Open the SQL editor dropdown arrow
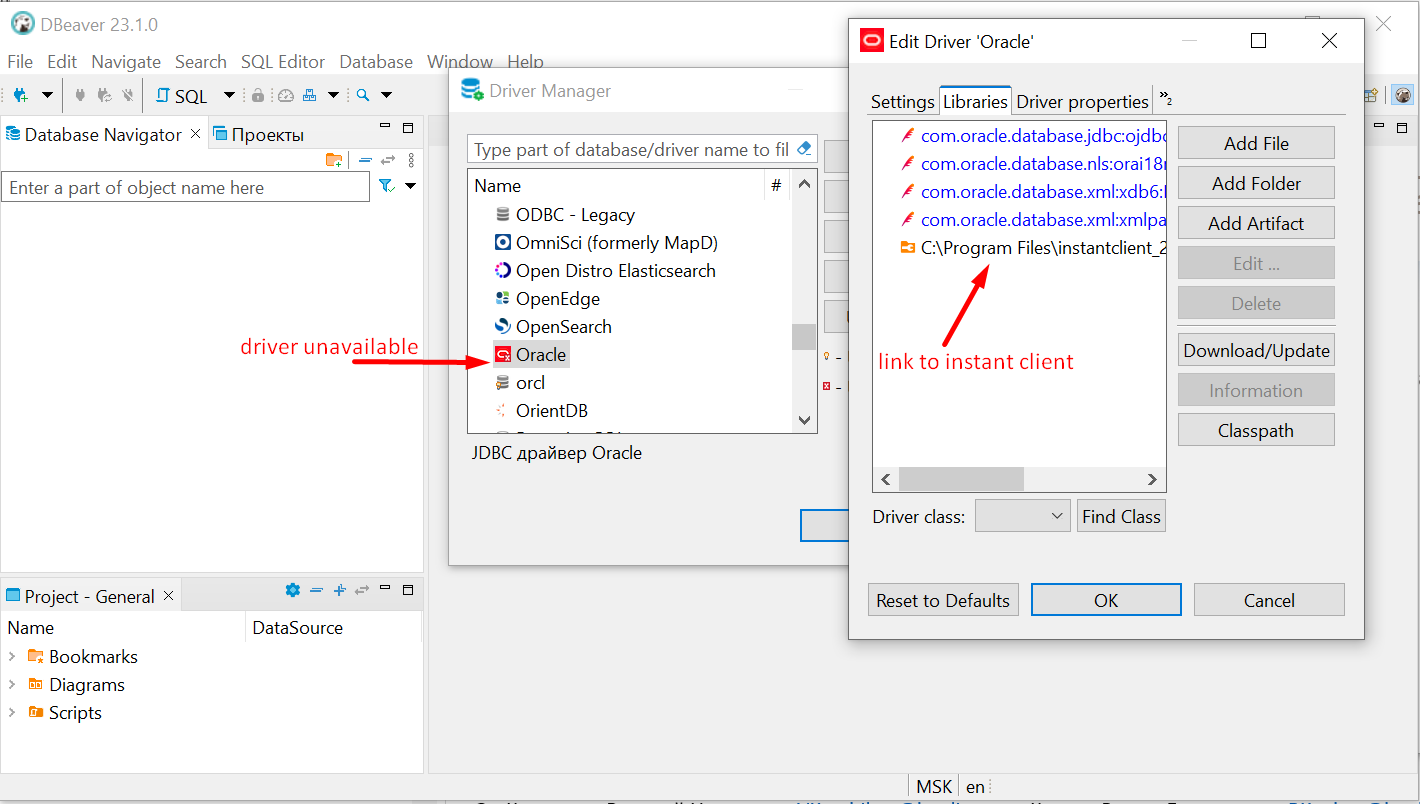The height and width of the screenshot is (804, 1420). pos(229,95)
